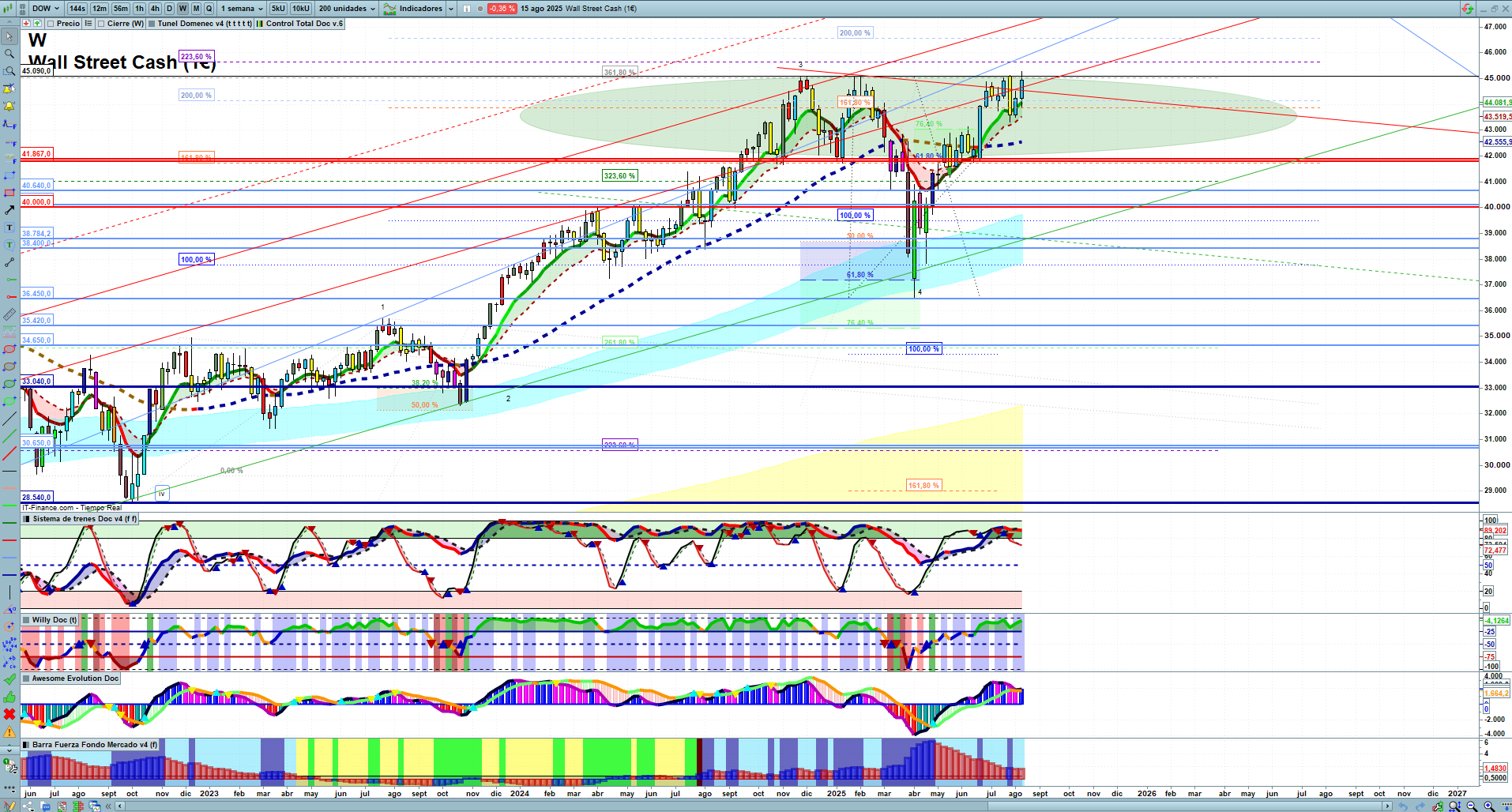Image resolution: width=1512 pixels, height=812 pixels.
Task: Select the red diagonal line tool
Action: pyautogui.click(x=9, y=453)
